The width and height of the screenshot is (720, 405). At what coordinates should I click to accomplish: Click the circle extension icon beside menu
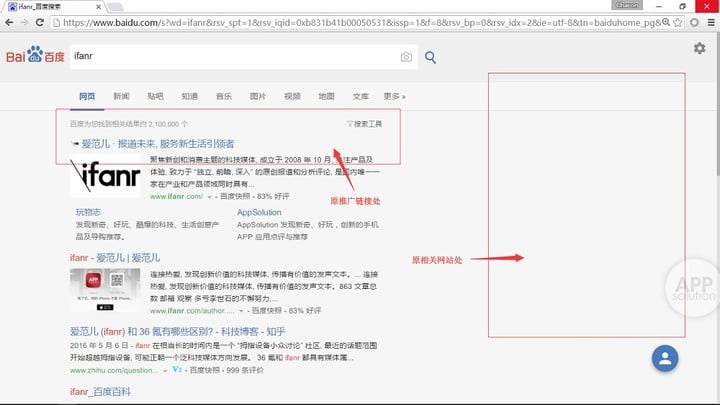click(x=694, y=22)
